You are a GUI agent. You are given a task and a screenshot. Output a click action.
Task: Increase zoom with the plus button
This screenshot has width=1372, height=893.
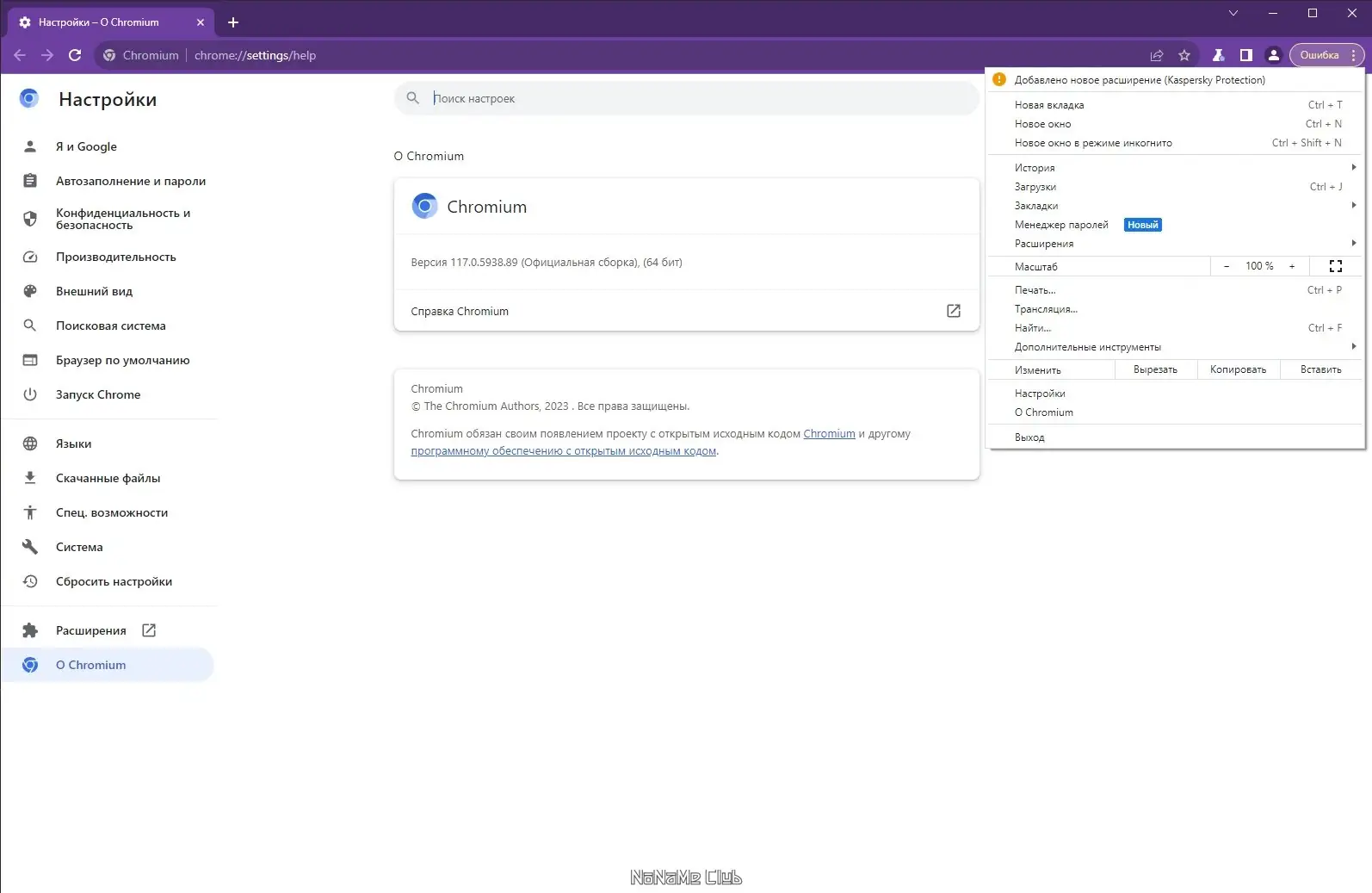point(1292,266)
